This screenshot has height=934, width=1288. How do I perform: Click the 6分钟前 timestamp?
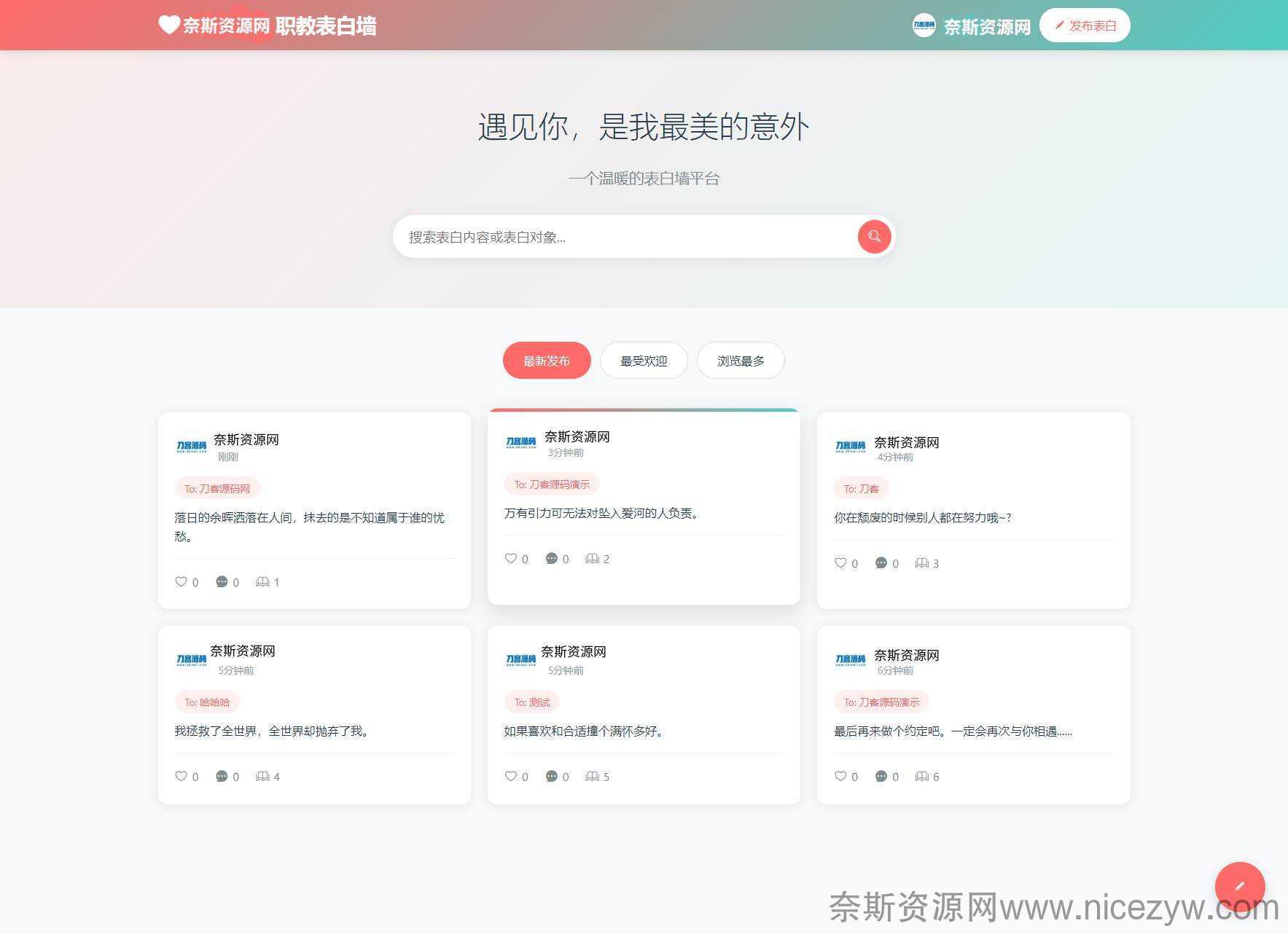tap(895, 670)
